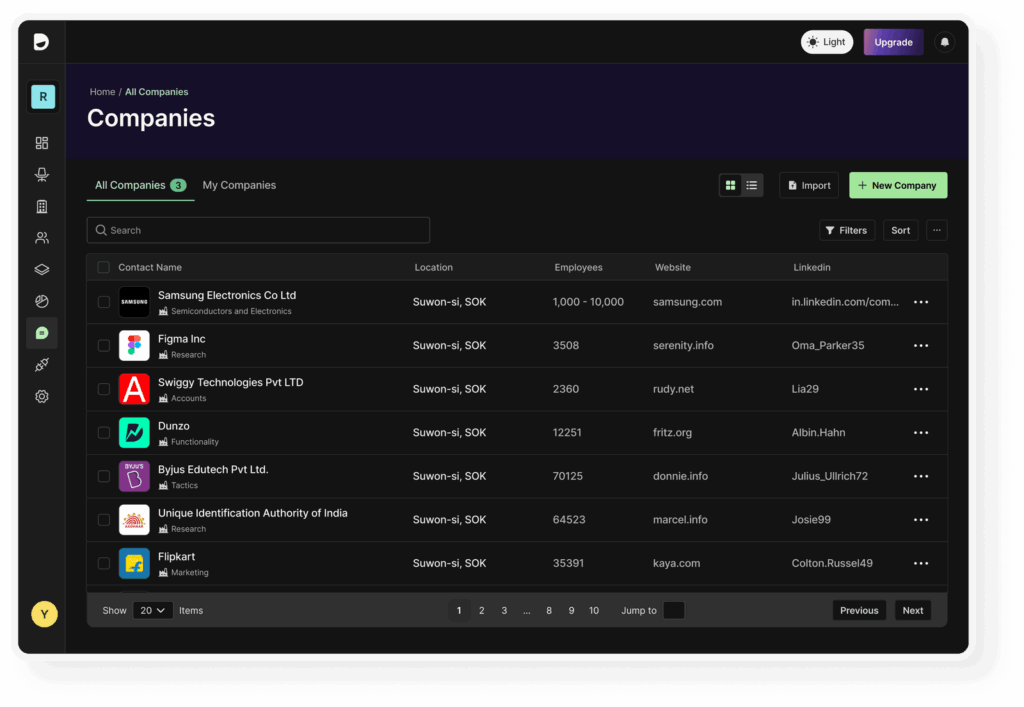Open row actions menu for Dunzo
Viewport: 1024px width, 707px height.
click(921, 432)
